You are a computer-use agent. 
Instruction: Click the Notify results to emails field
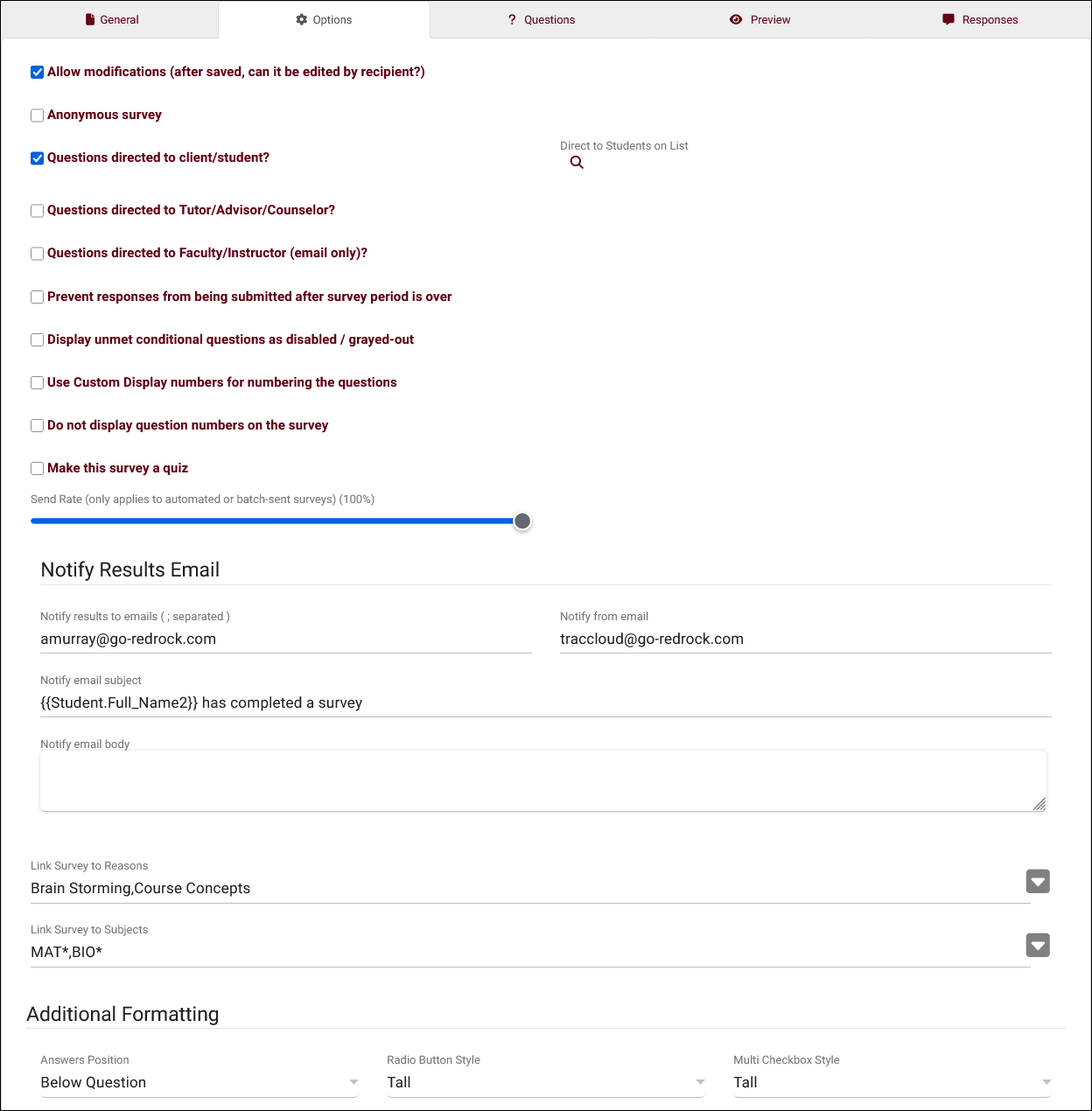[286, 639]
